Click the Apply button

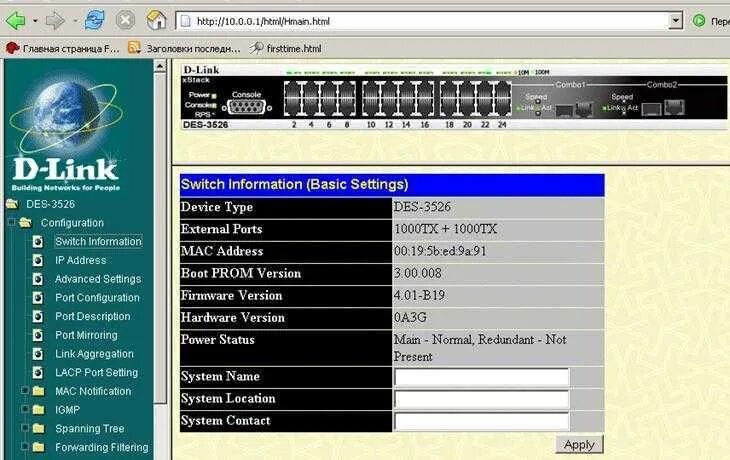[579, 445]
